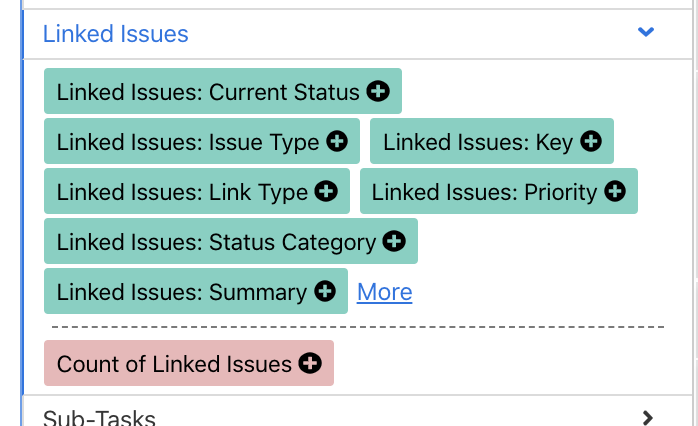Select the pink Count of Linked Issues chip
The width and height of the screenshot is (698, 426).
174,364
